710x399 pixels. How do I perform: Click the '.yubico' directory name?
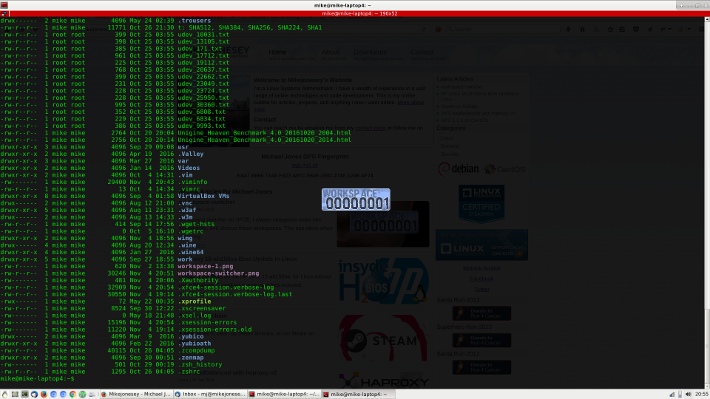(191, 337)
